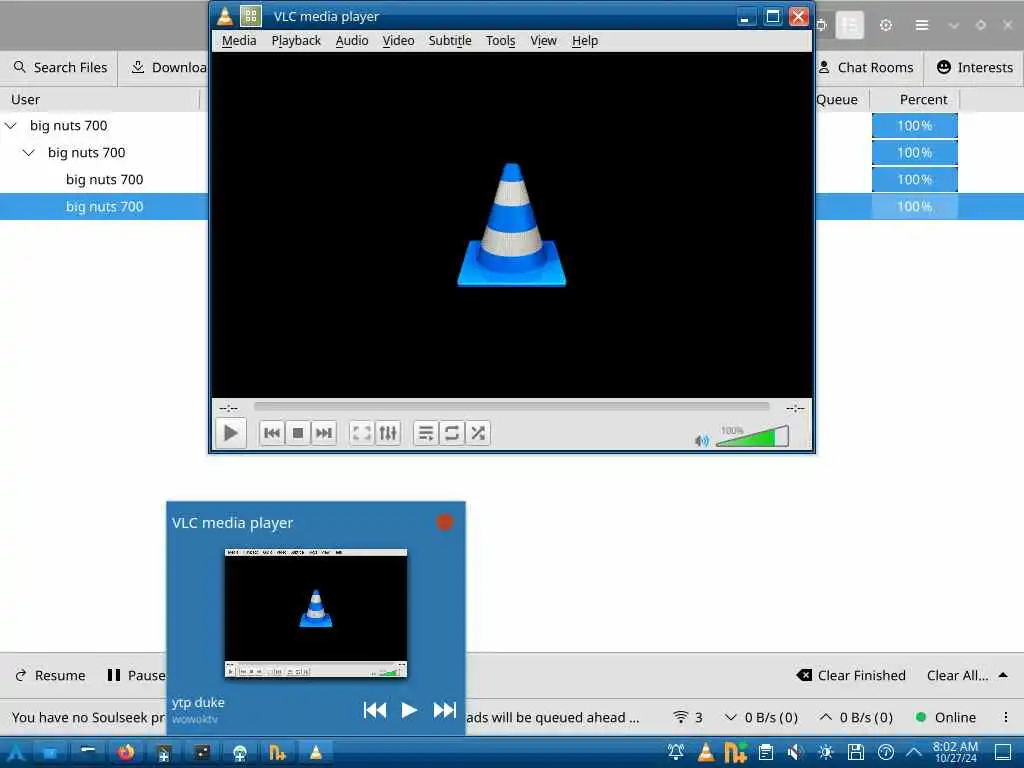The image size is (1024, 768).
Task: Open VLC's Video menu
Action: click(398, 40)
